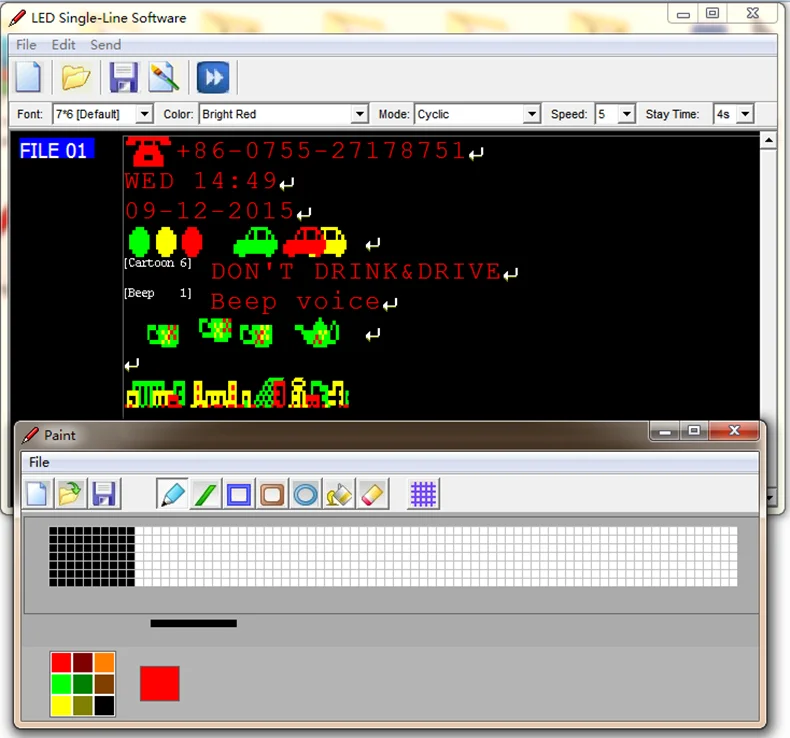Click the [Beep 1] tag in editor
Screen dimensions: 790x738
pyautogui.click(x=158, y=293)
